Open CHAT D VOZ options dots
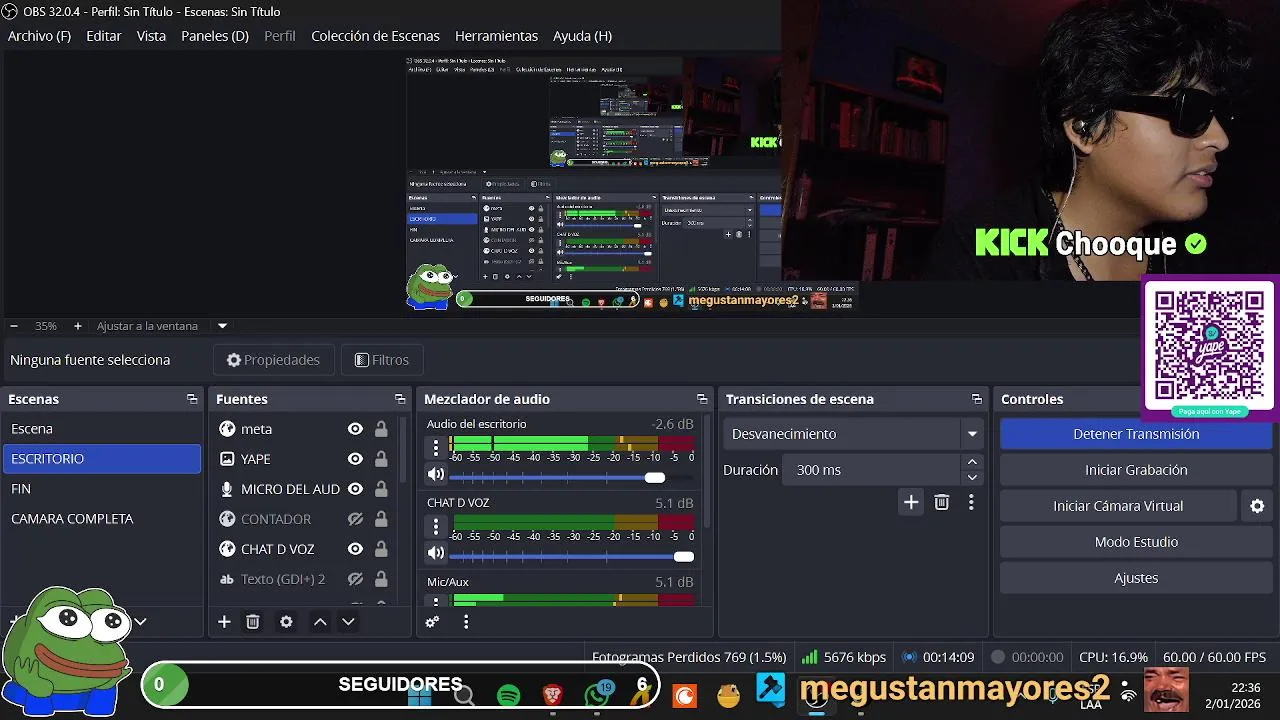 click(x=436, y=526)
